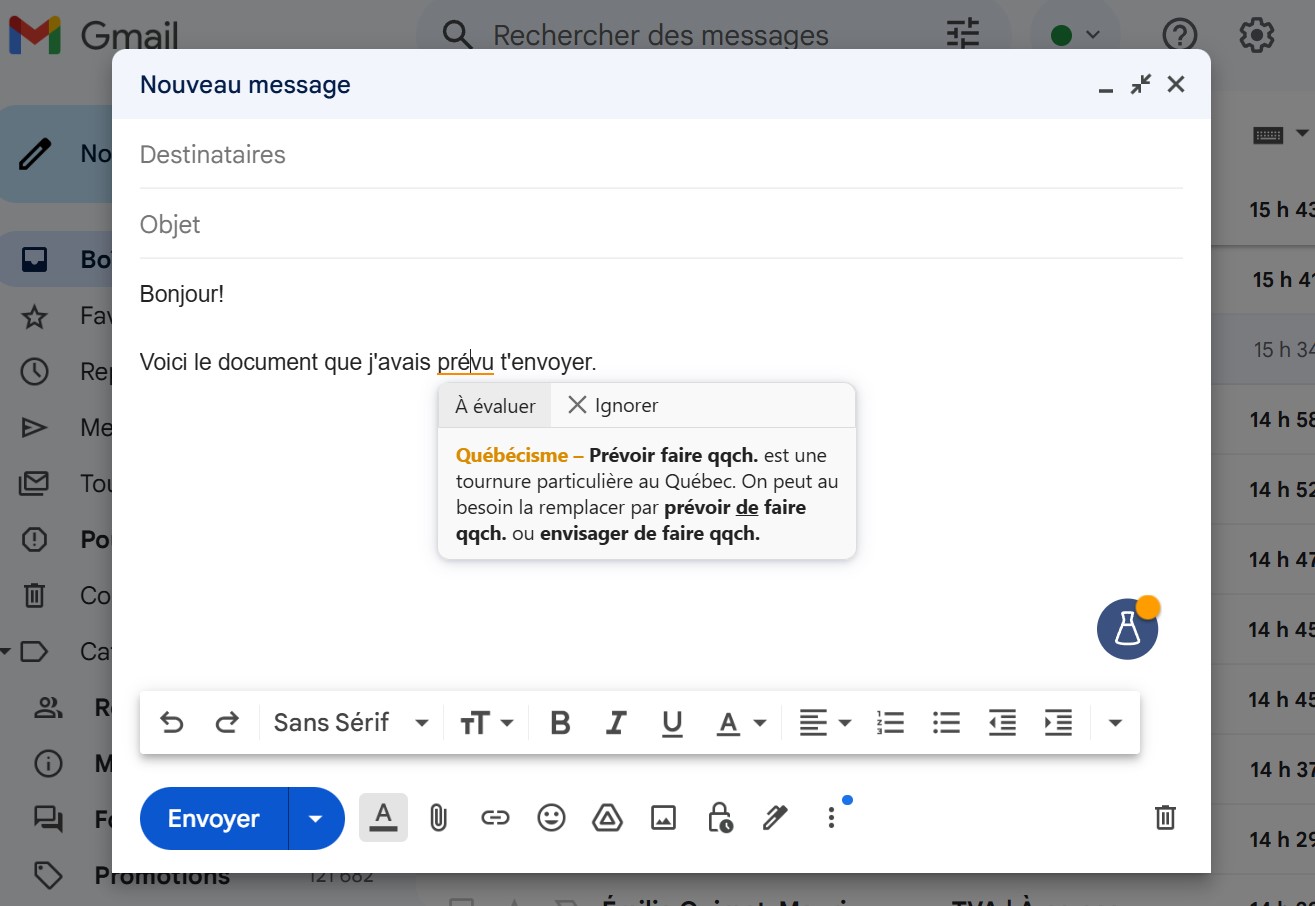Open the Gmail help menu
This screenshot has height=906, width=1315.
coord(1180,35)
